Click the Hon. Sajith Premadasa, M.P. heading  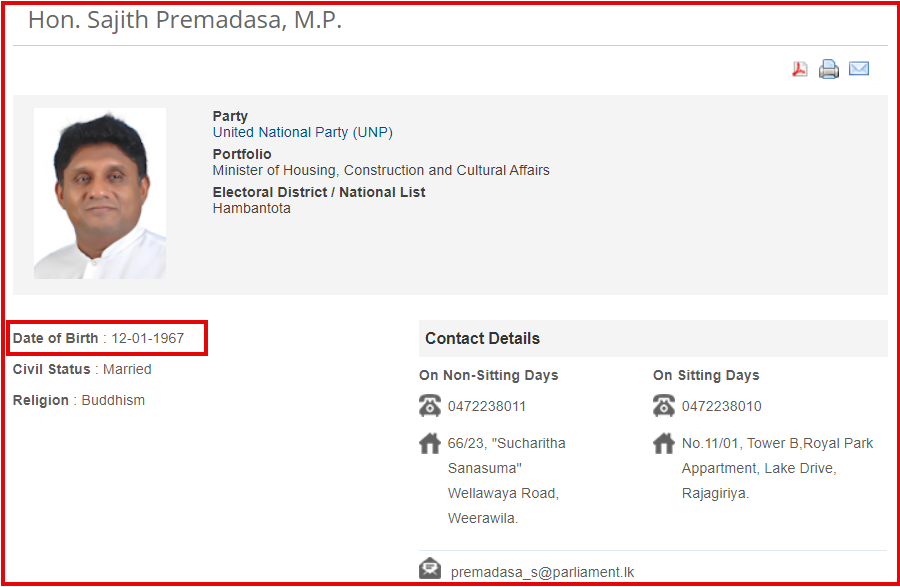click(185, 20)
